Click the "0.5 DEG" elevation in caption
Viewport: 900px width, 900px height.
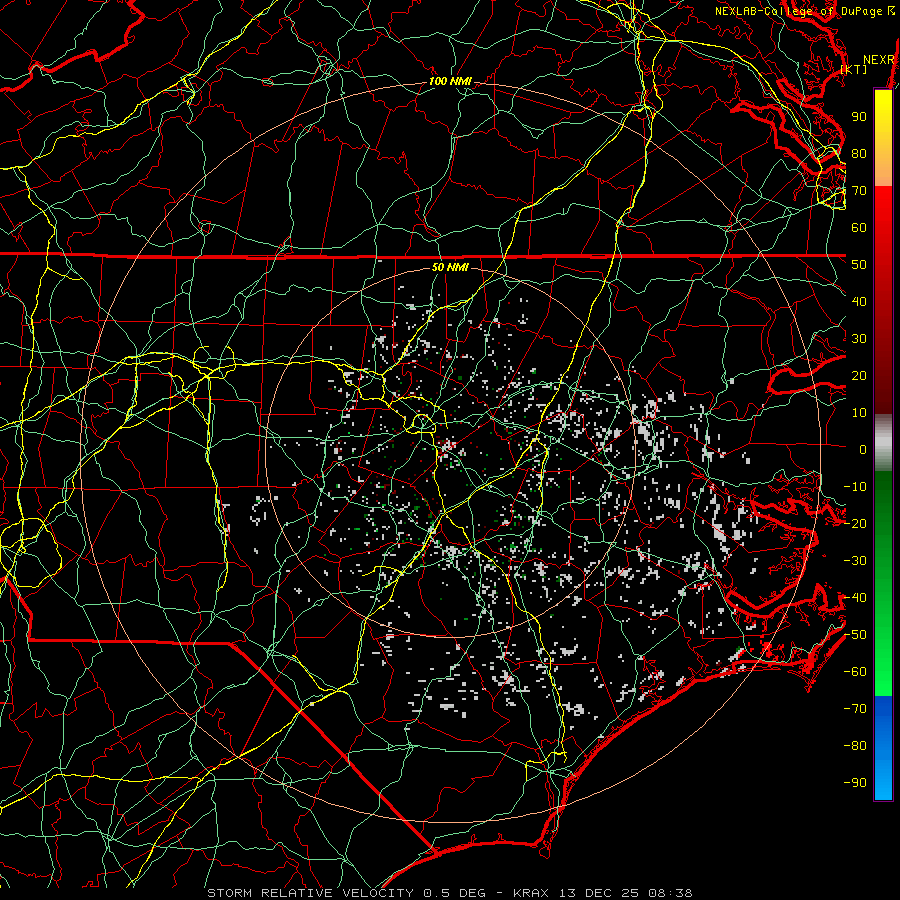455,893
